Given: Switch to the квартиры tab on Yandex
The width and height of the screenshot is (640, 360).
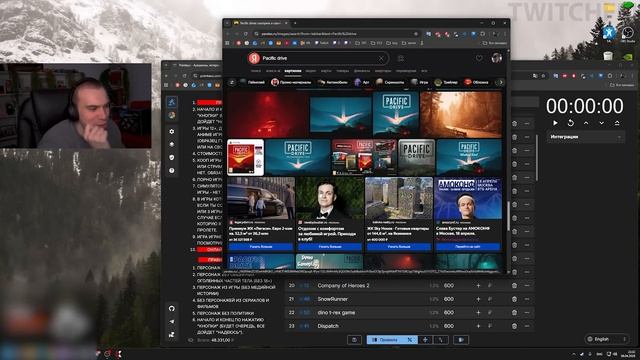Looking at the screenshot, I should click(x=383, y=71).
